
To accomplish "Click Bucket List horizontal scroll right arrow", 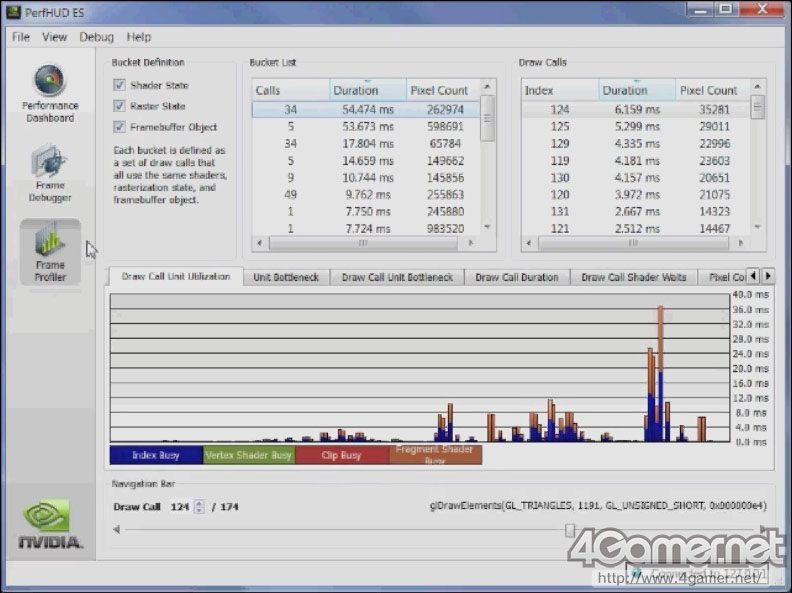I will click(x=471, y=243).
